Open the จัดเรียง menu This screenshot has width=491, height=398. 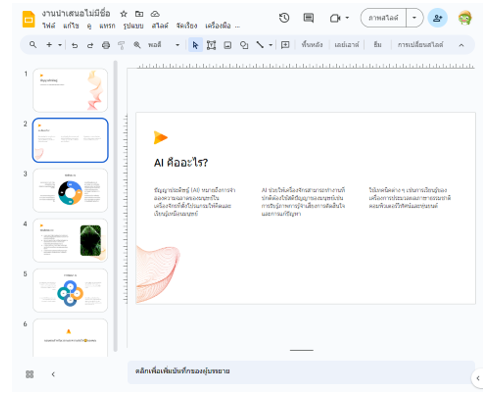187,26
